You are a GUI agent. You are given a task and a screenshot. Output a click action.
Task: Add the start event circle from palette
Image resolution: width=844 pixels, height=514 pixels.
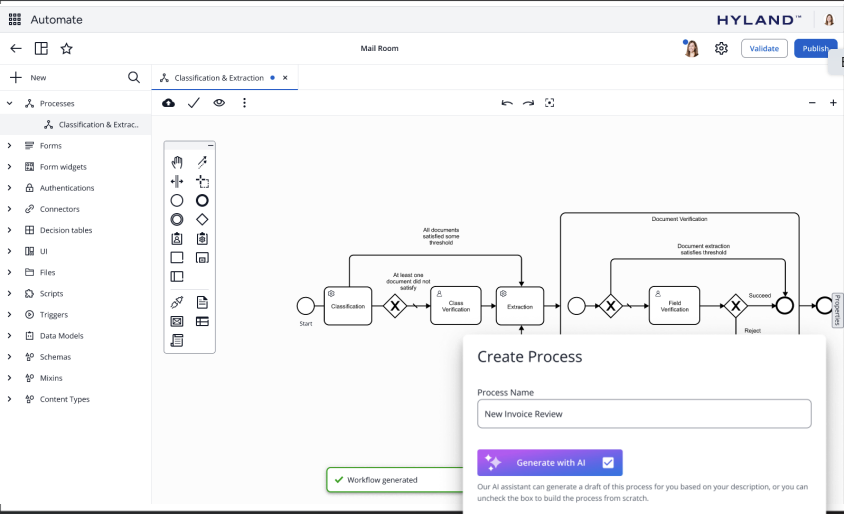click(177, 201)
